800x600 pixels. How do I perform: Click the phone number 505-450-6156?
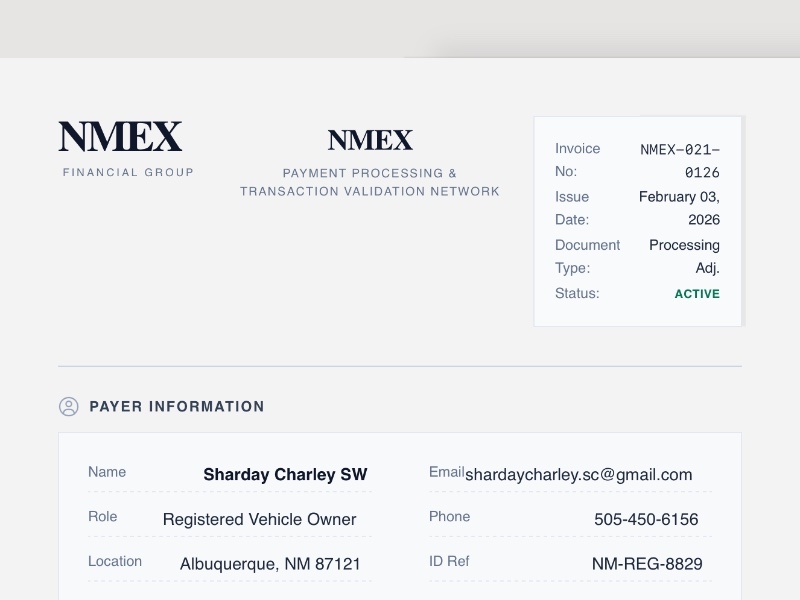coord(646,519)
